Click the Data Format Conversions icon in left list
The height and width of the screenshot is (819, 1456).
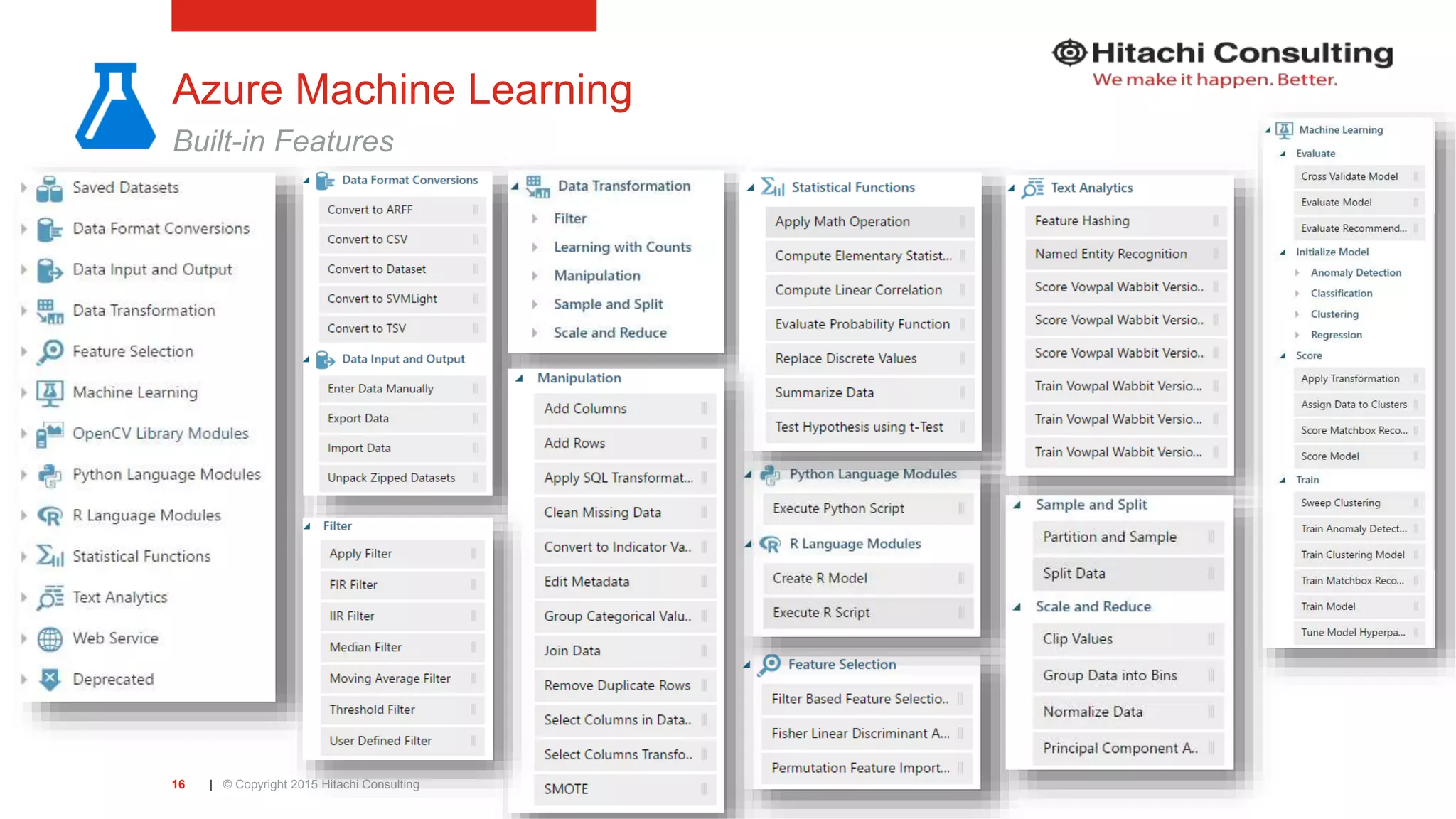point(50,229)
